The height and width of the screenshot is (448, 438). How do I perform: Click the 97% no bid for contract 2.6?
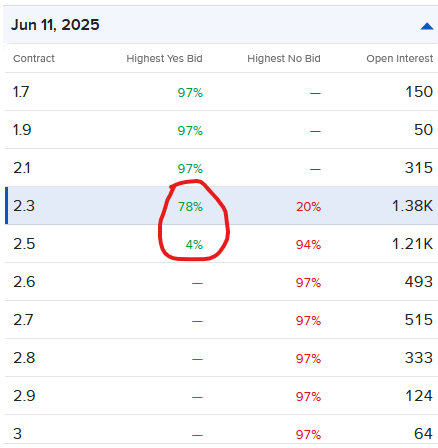(x=308, y=282)
